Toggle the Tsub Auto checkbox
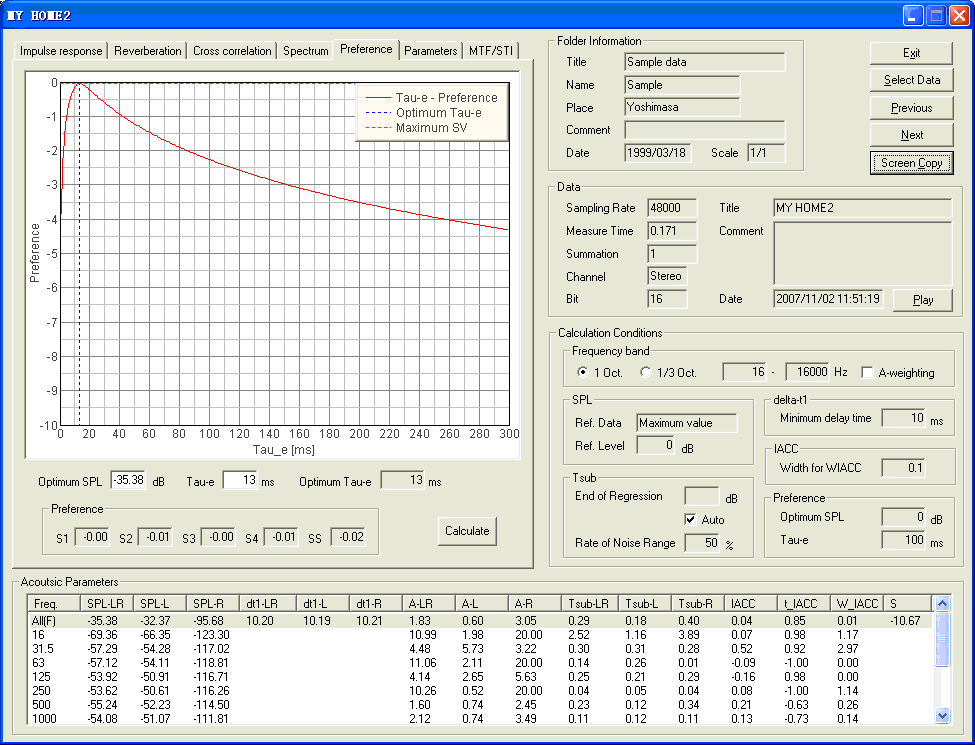The width and height of the screenshot is (975, 745). pos(705,519)
